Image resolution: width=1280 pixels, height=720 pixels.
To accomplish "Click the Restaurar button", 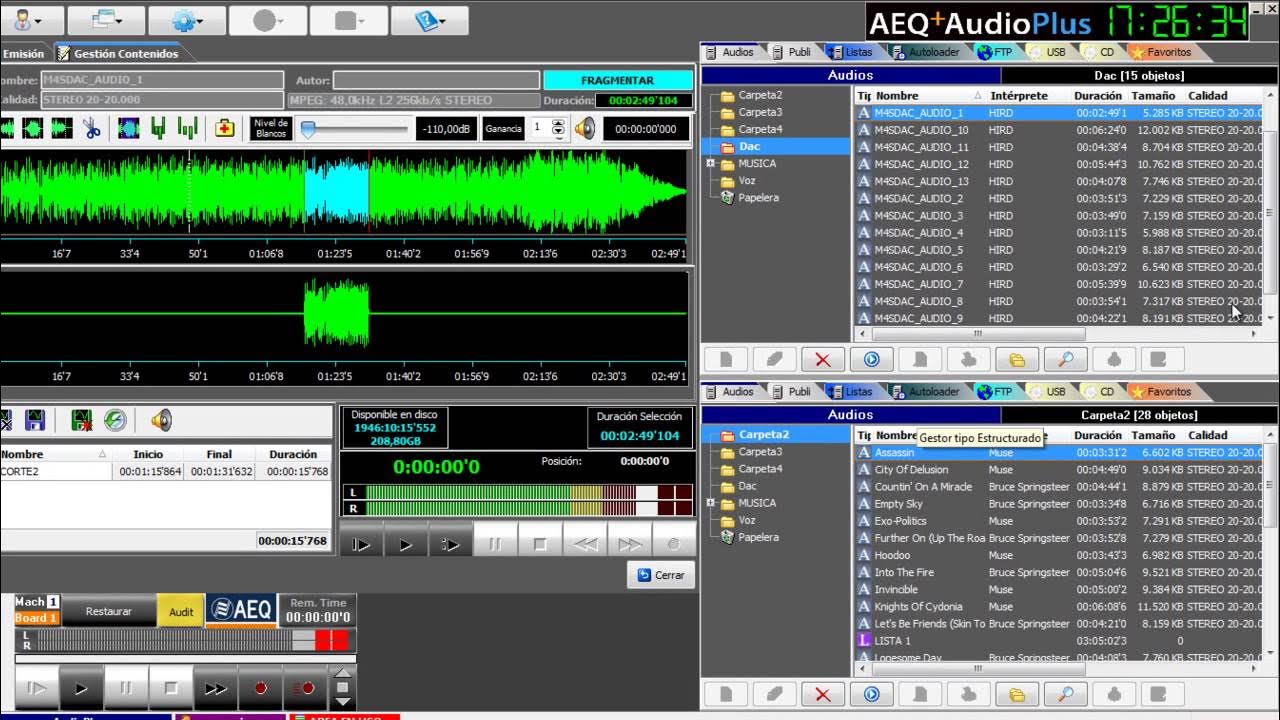I will [x=109, y=611].
